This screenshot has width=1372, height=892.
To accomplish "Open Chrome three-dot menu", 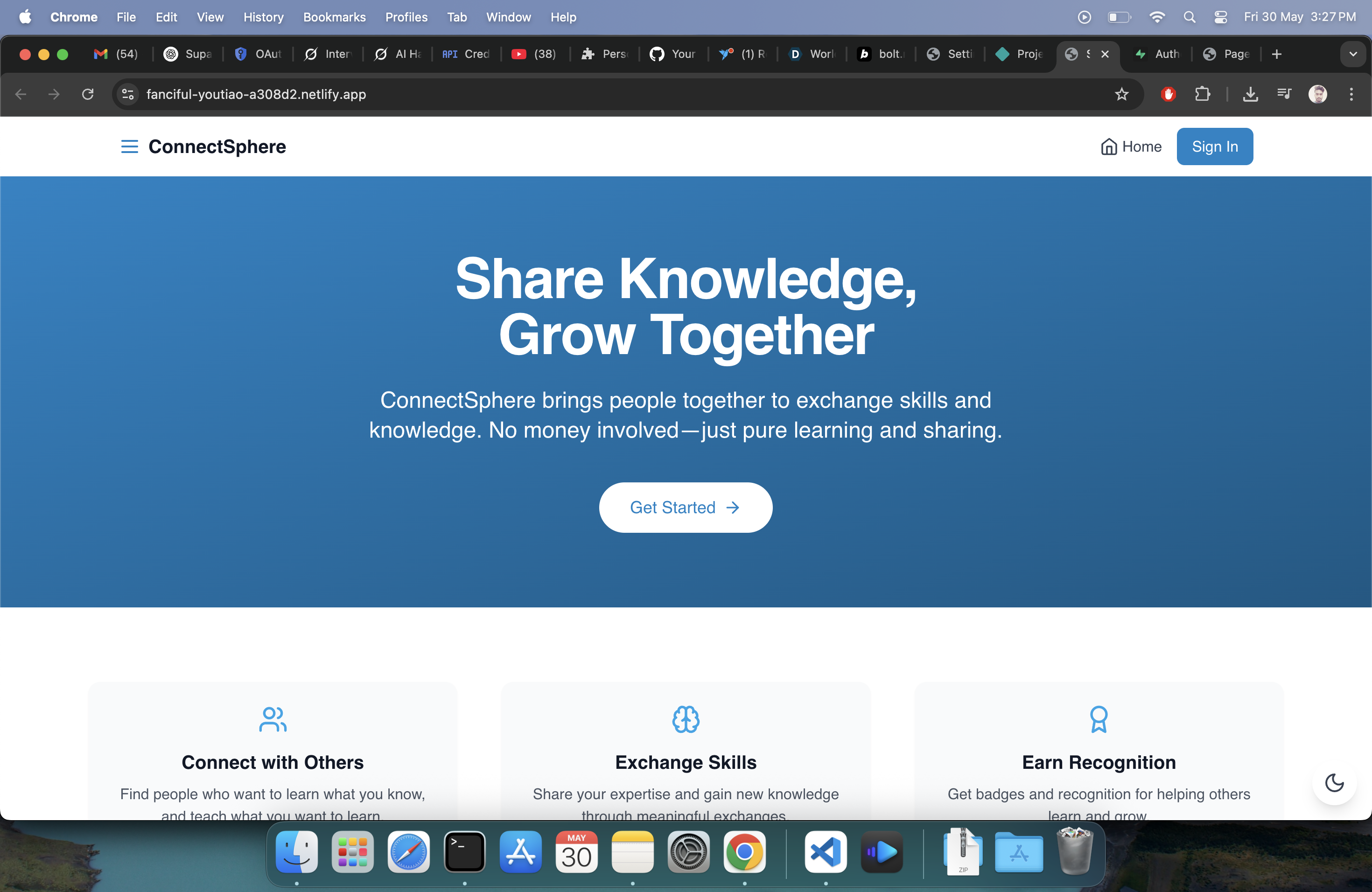I will point(1351,94).
